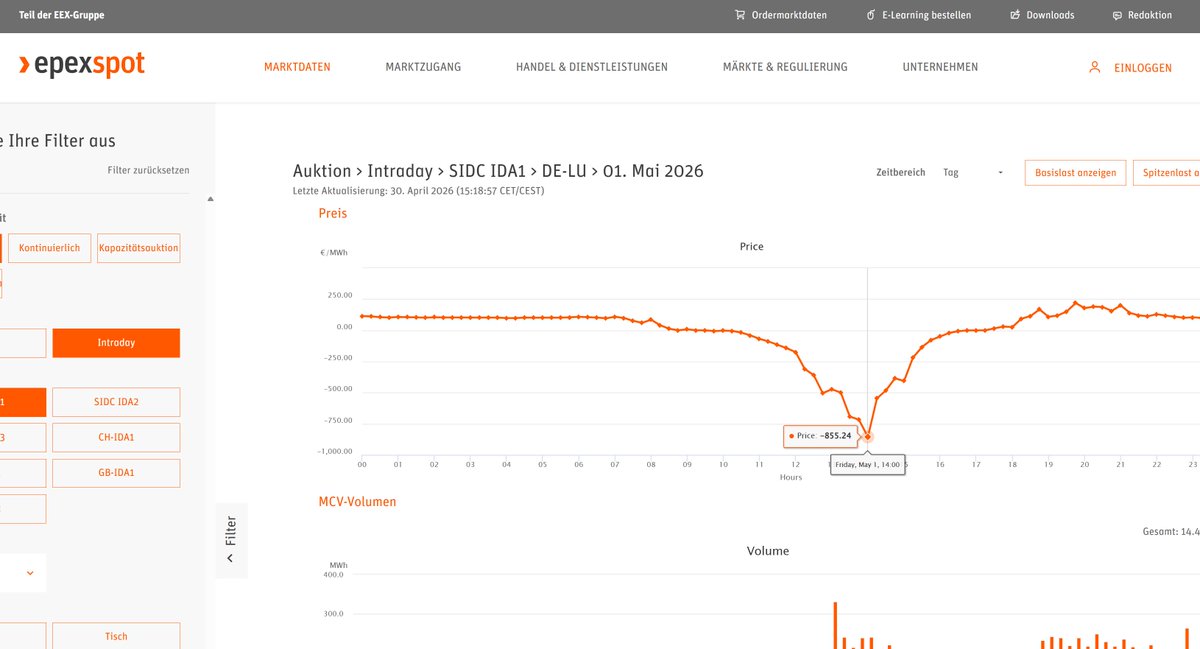1200x649 pixels.
Task: Open the E-Learning bestellen link
Action: point(926,15)
